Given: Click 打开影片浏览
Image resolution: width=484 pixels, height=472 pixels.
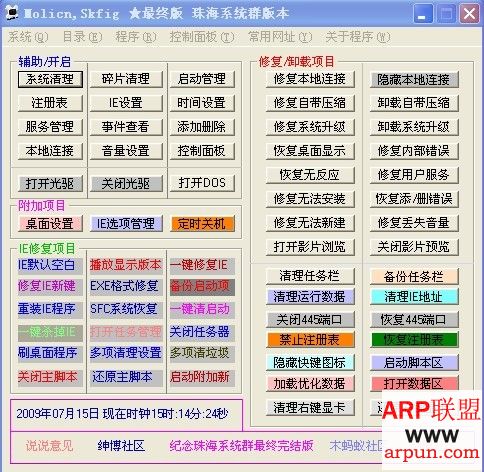Looking at the screenshot, I should click(x=310, y=247).
